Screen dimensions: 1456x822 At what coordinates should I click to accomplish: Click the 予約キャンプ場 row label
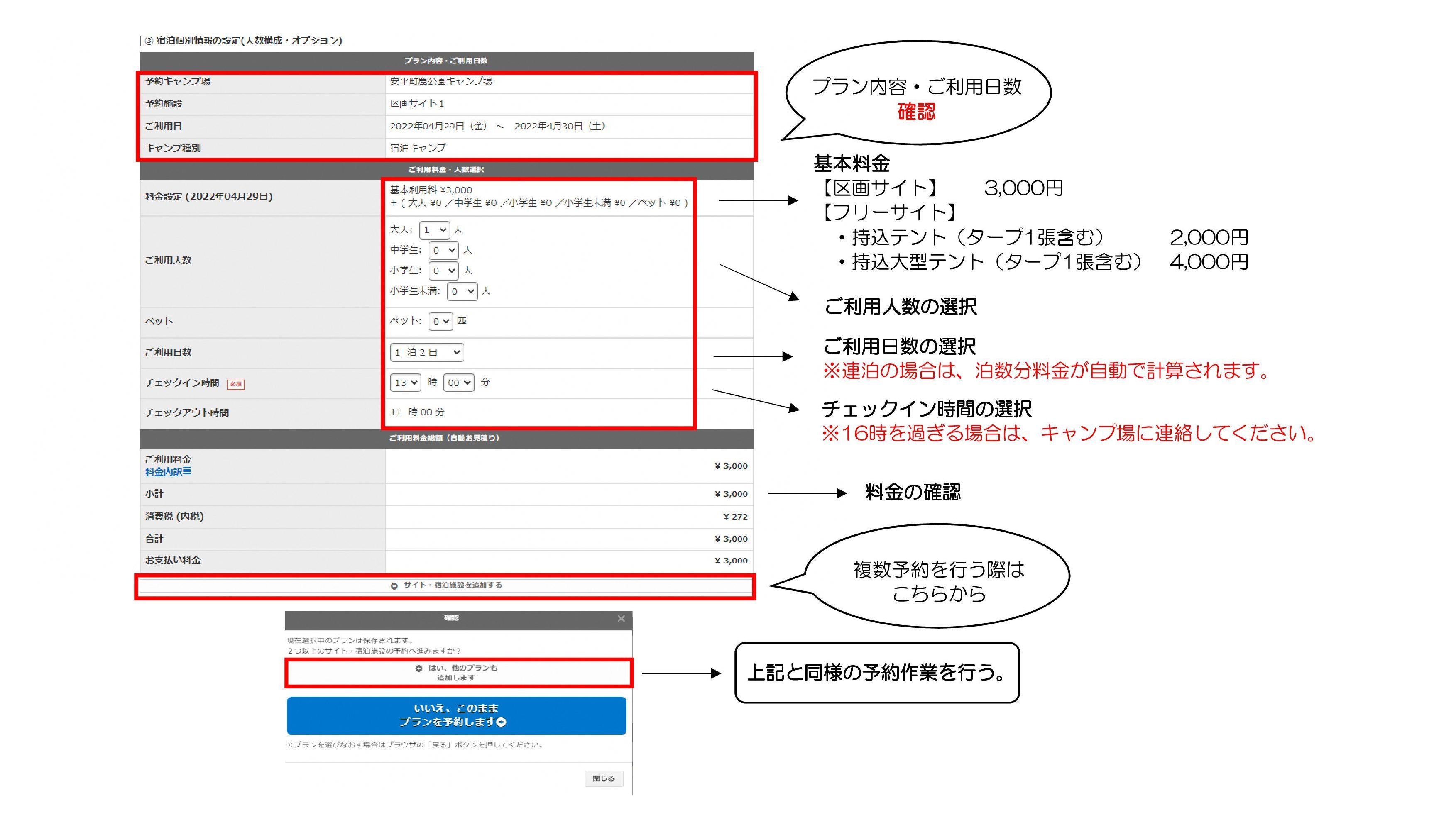pyautogui.click(x=177, y=81)
